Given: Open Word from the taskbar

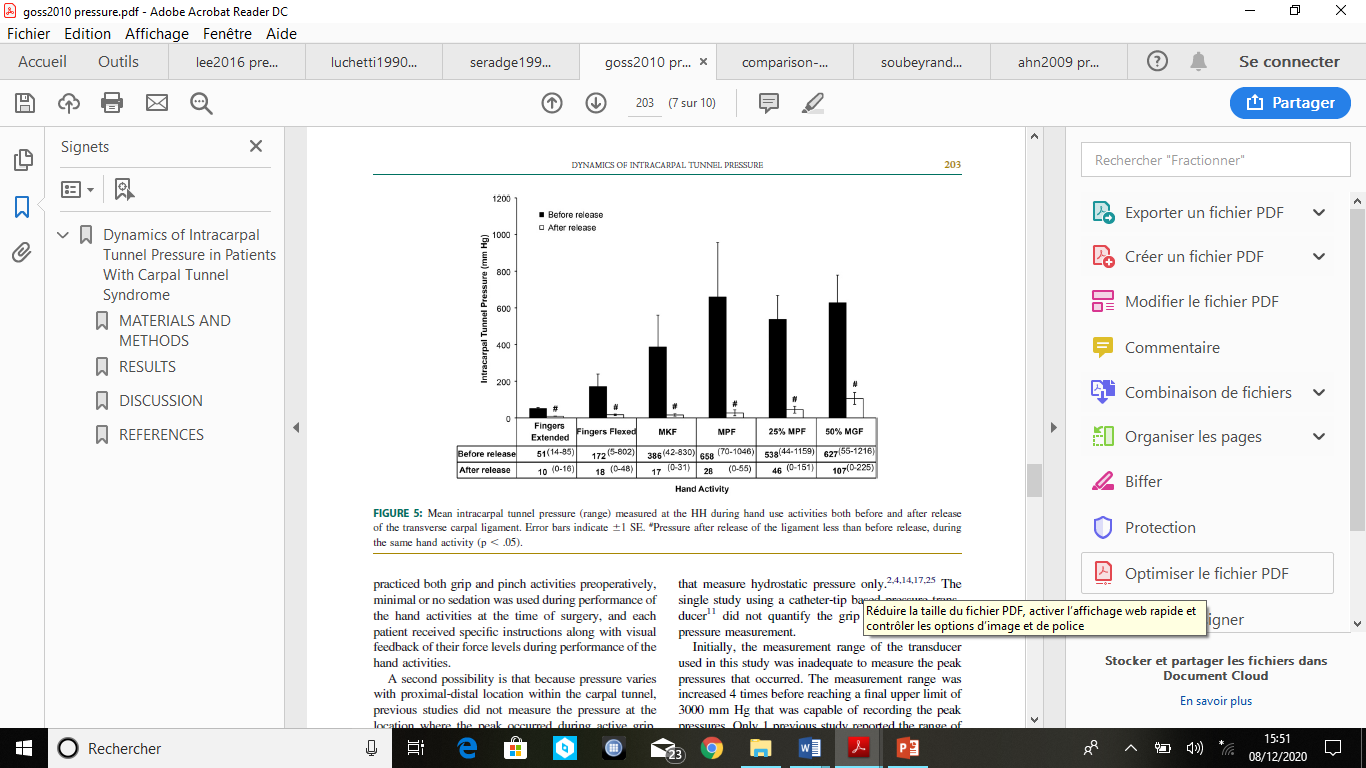Looking at the screenshot, I should [x=809, y=748].
